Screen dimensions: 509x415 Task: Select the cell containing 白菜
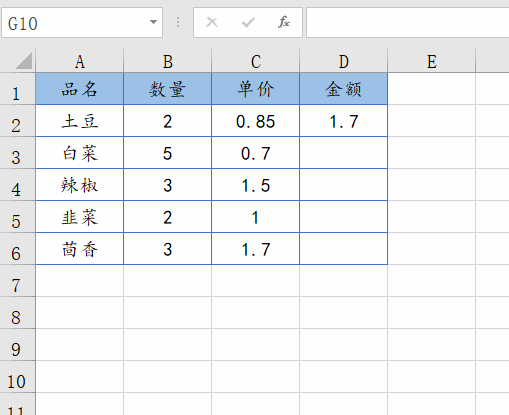[x=80, y=153]
